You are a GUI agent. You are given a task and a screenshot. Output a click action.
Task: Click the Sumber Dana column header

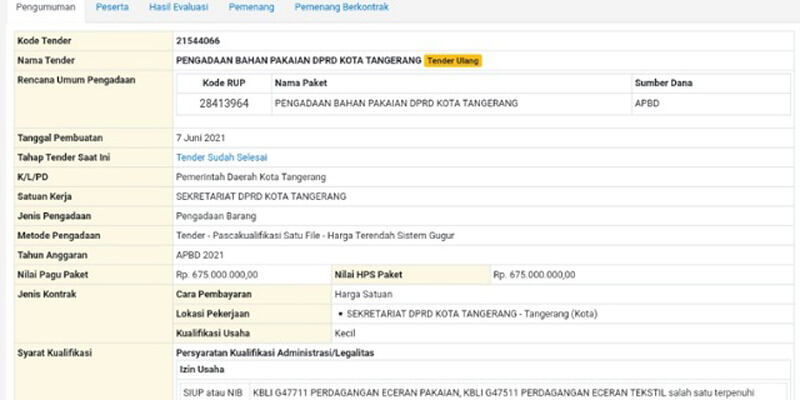(x=663, y=83)
